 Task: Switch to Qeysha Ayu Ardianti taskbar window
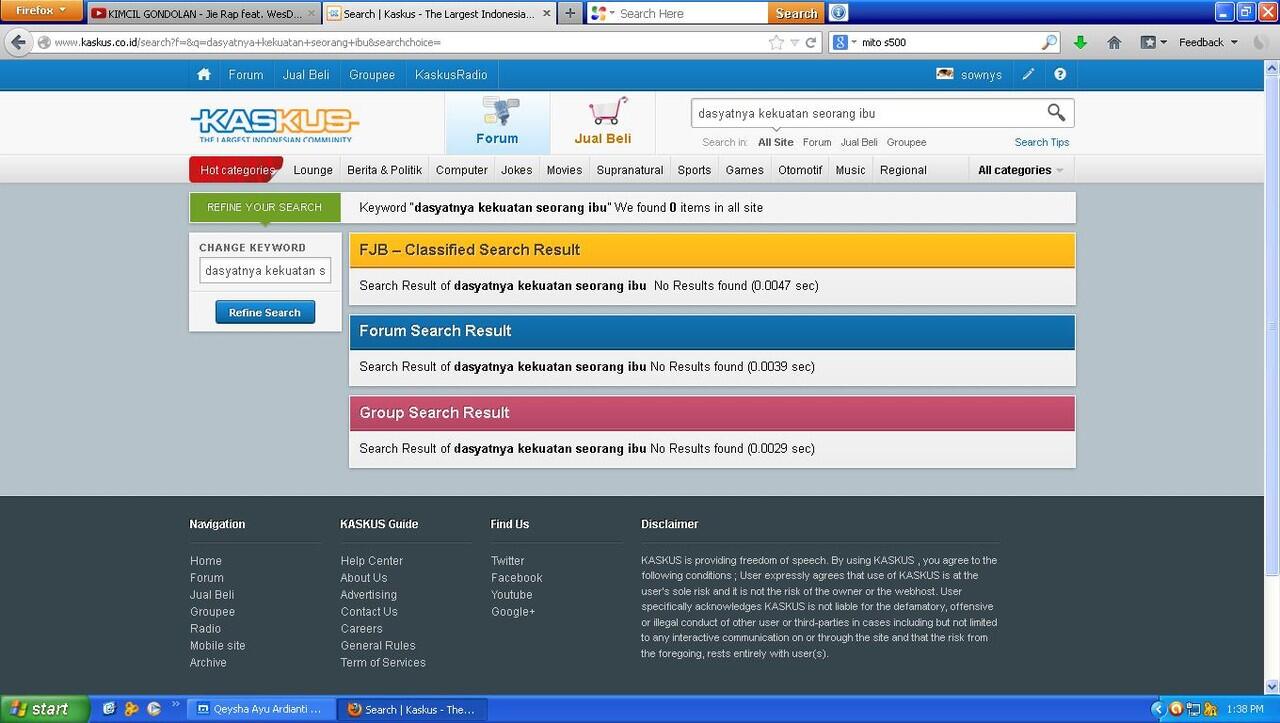click(261, 709)
